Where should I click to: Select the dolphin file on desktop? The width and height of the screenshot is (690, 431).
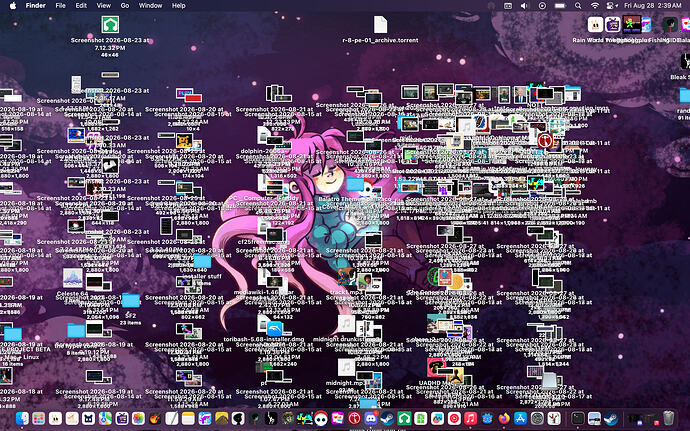click(264, 135)
